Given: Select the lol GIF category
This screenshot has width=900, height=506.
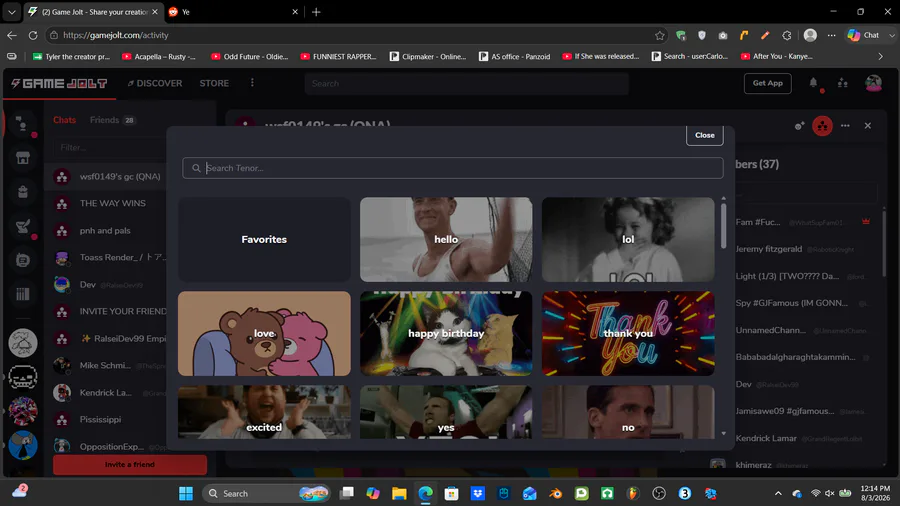Looking at the screenshot, I should [628, 239].
